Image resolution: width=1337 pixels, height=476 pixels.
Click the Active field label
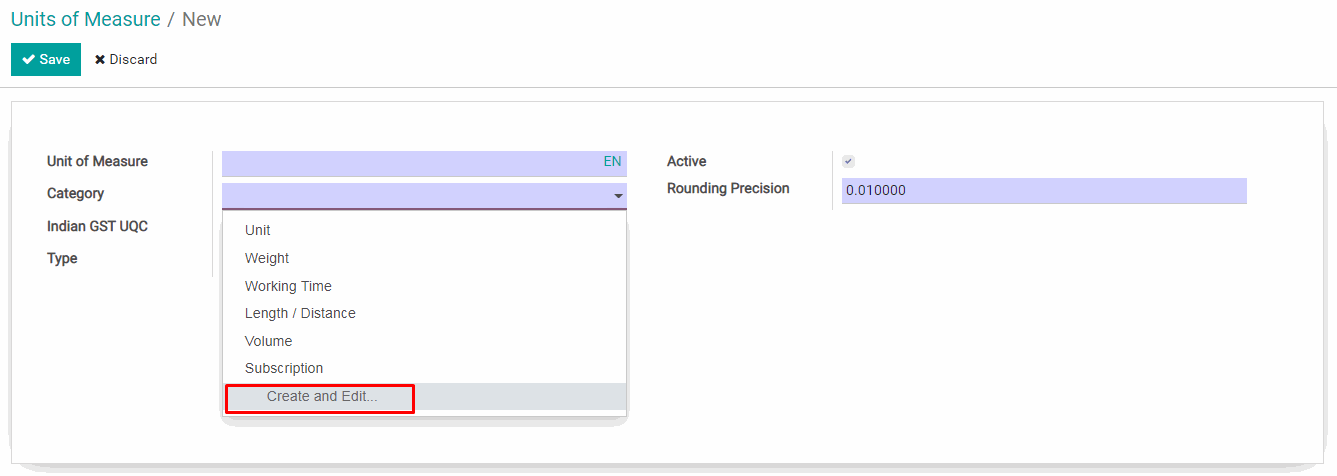(x=686, y=161)
